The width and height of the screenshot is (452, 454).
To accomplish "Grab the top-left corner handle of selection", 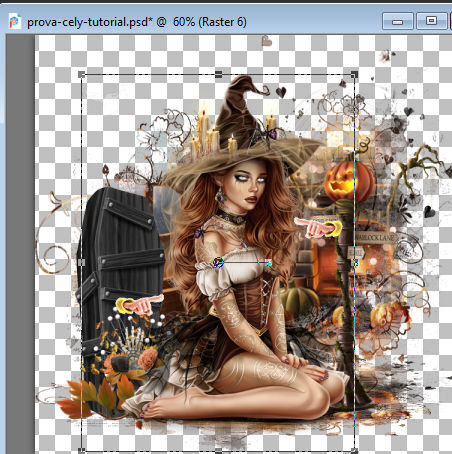I will tap(81, 74).
